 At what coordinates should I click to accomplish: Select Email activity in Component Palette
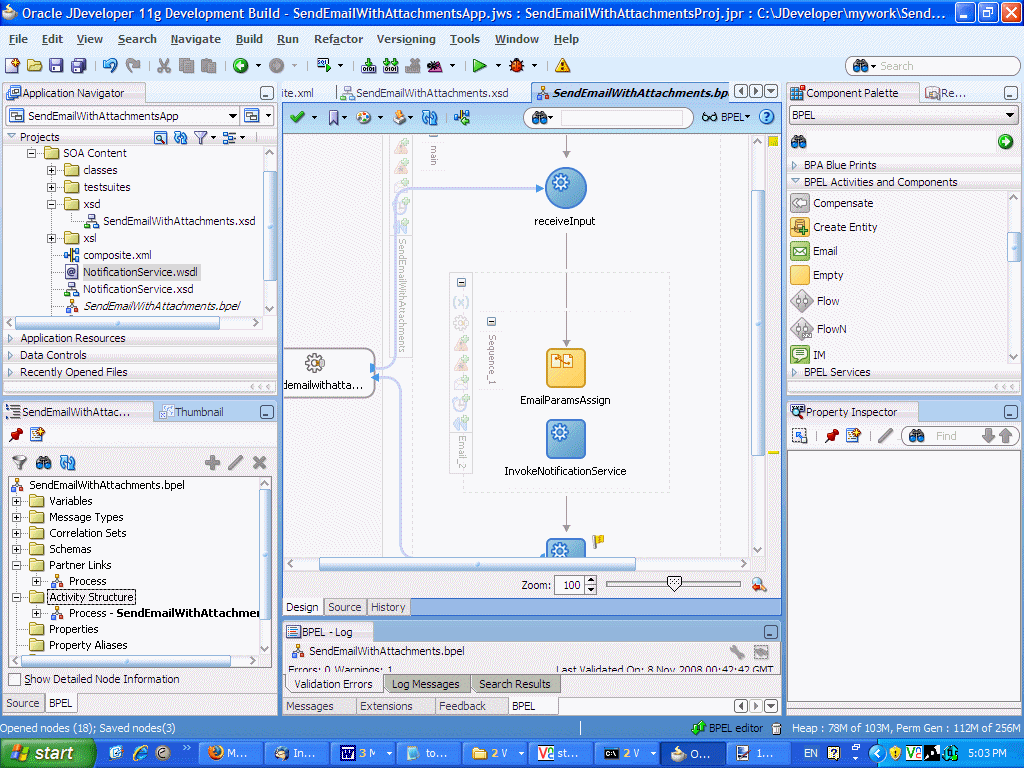point(824,251)
